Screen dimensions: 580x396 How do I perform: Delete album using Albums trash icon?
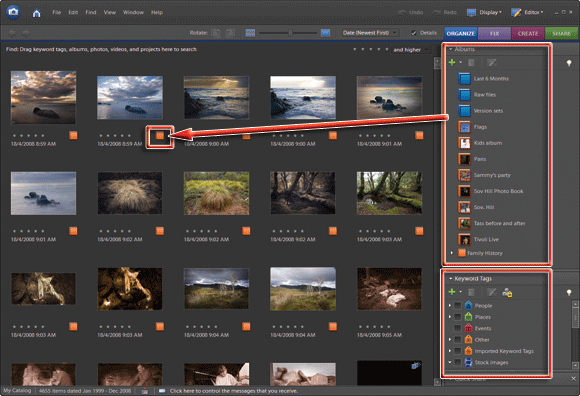tap(471, 62)
